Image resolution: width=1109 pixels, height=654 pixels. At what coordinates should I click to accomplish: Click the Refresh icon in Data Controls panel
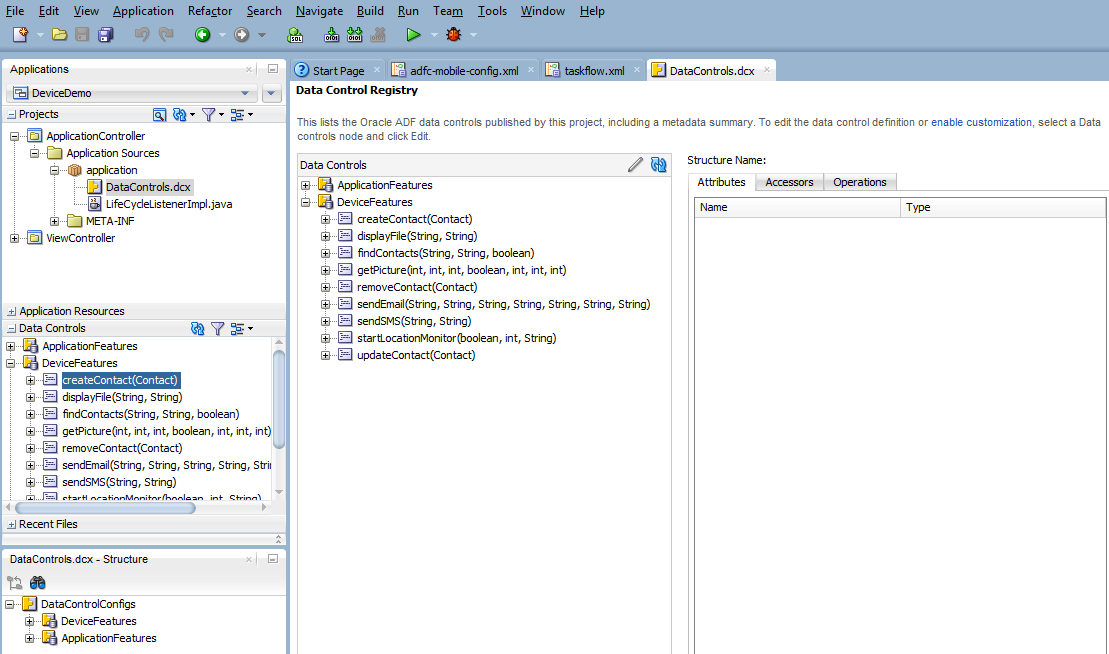click(x=197, y=328)
